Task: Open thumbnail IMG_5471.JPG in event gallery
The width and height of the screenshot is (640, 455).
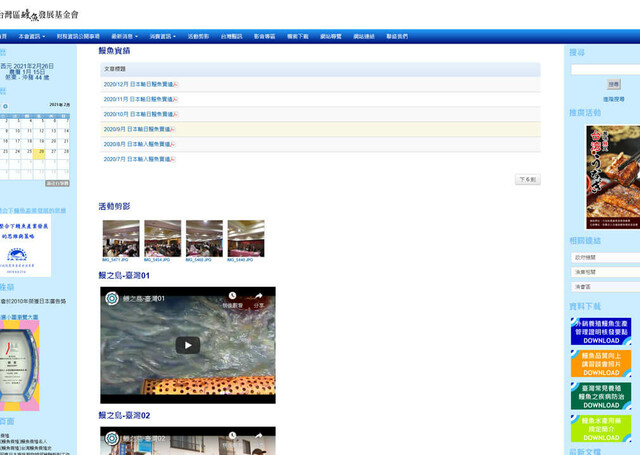Action: tap(121, 239)
